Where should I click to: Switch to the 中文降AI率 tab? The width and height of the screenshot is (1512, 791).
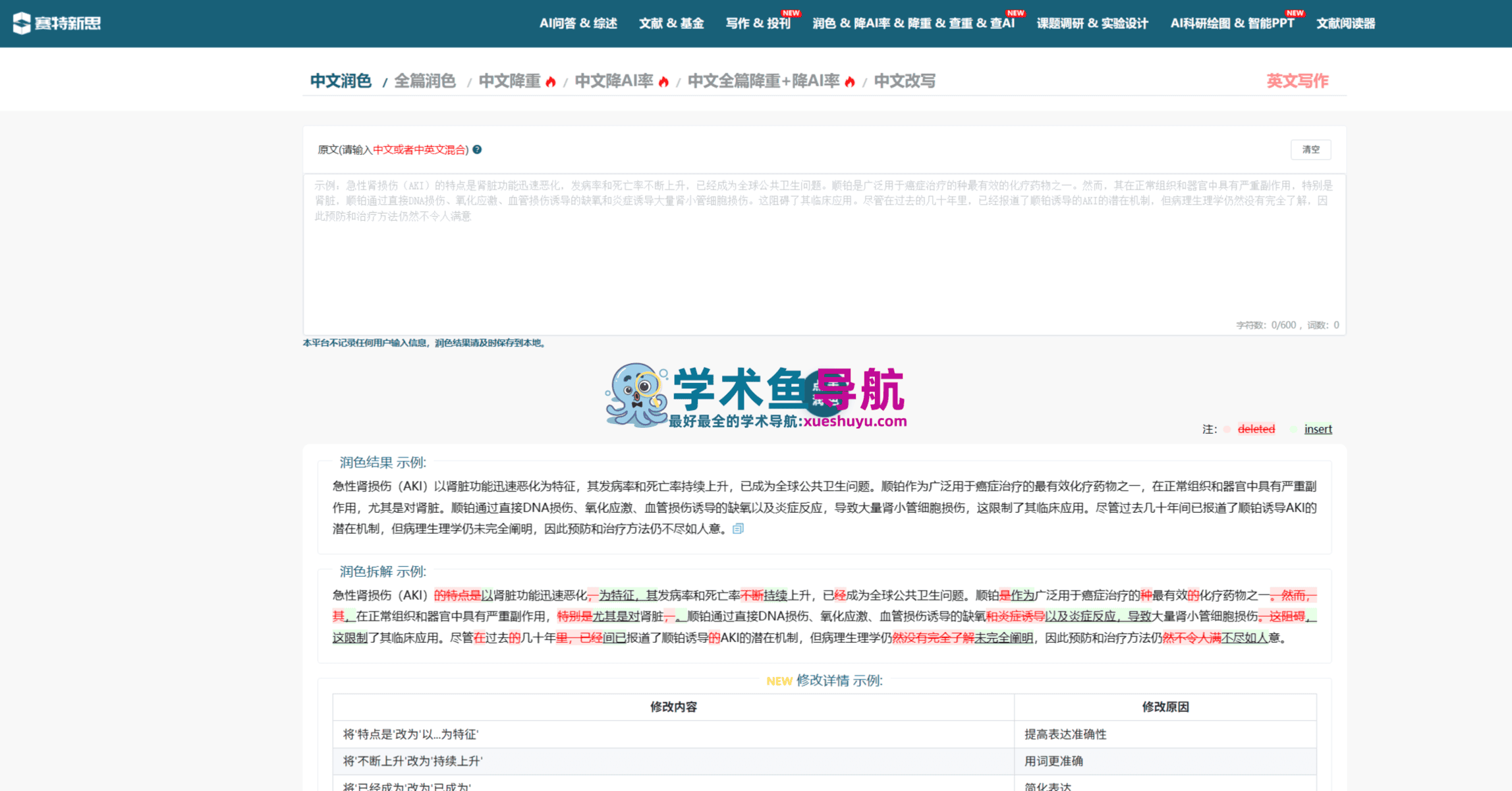614,81
